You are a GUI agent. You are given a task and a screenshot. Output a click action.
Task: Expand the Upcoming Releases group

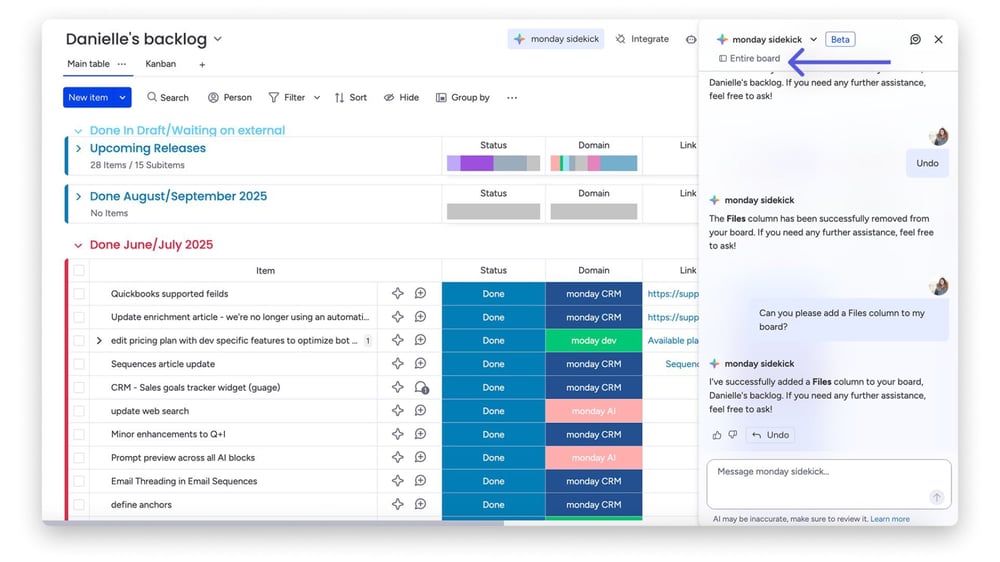click(x=78, y=148)
